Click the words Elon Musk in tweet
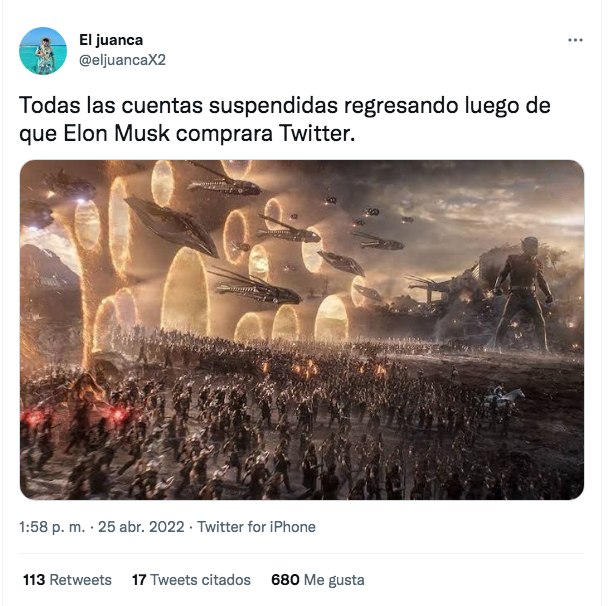The height and width of the screenshot is (606, 609). click(x=117, y=134)
